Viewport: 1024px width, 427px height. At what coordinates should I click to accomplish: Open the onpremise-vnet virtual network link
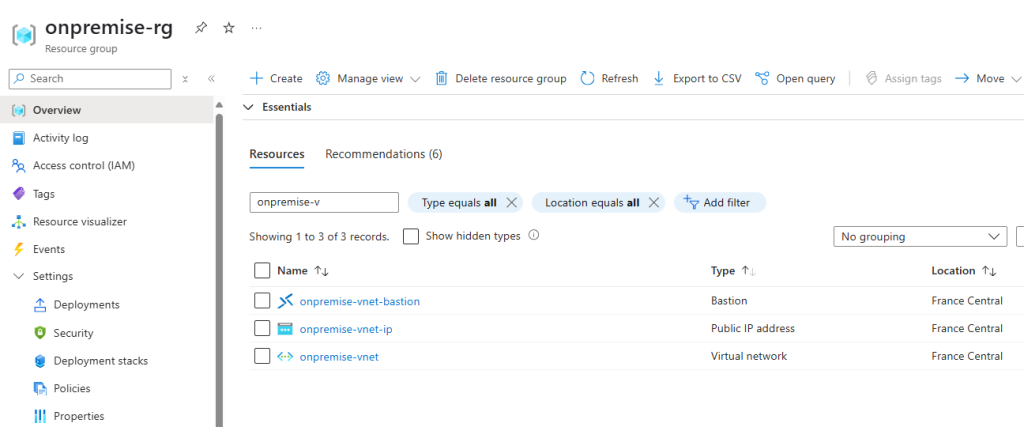pos(339,356)
